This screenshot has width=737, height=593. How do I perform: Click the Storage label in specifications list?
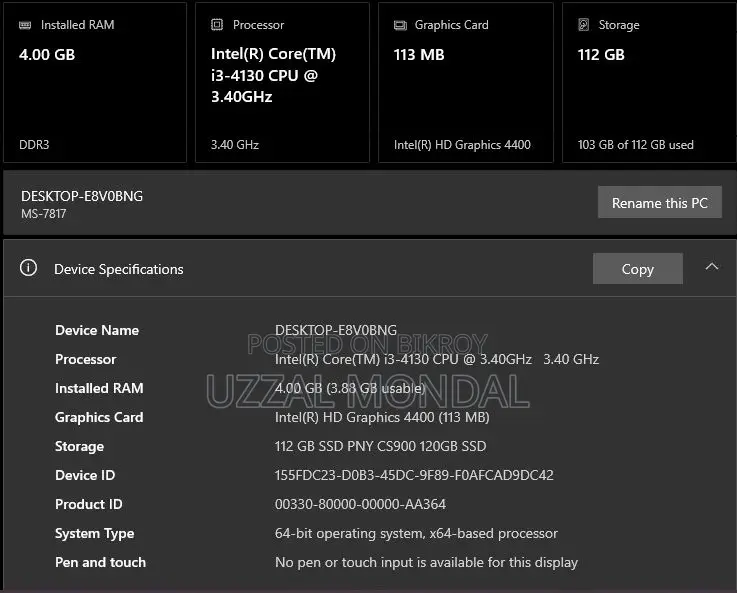point(79,446)
